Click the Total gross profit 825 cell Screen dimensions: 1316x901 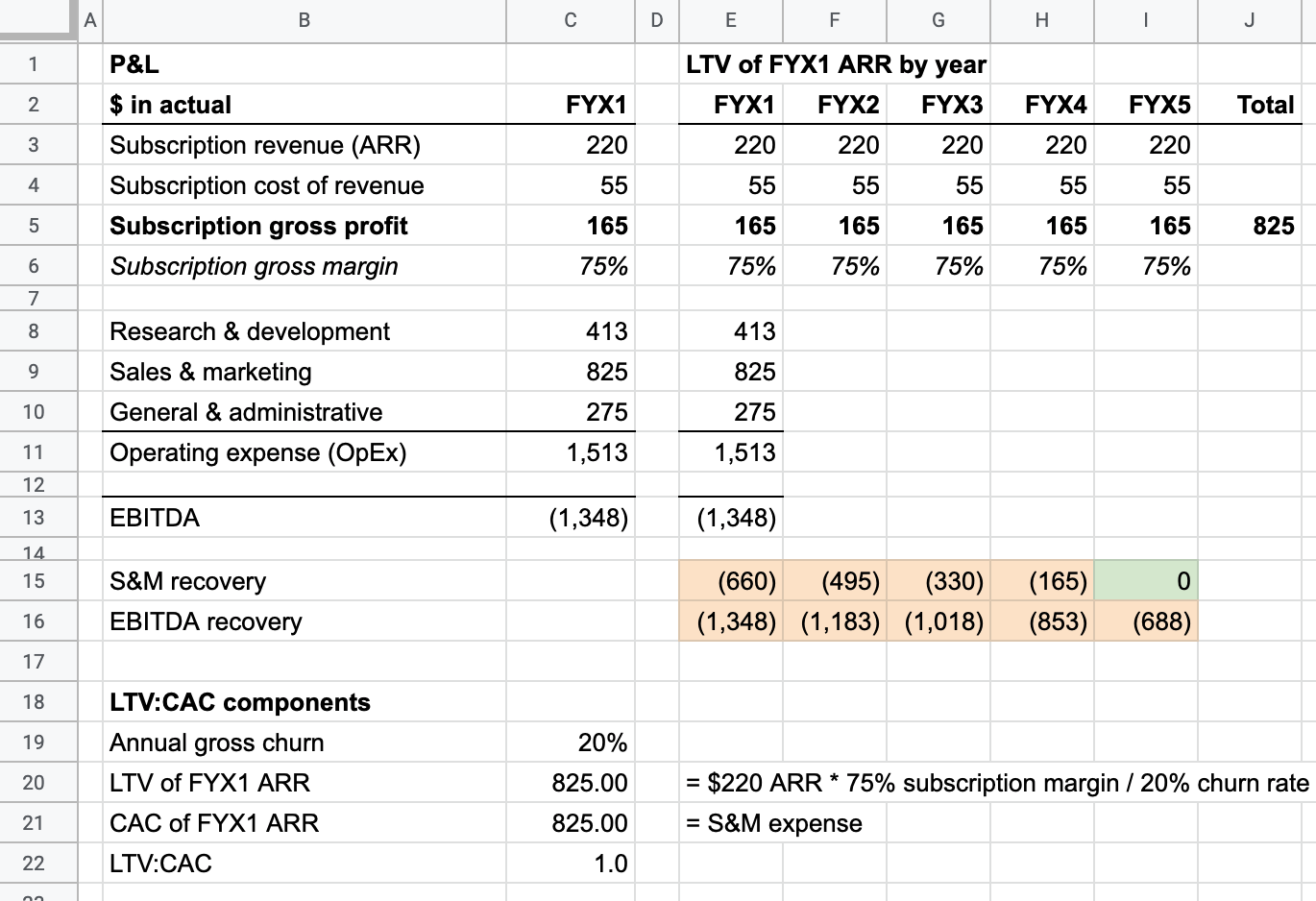(1249, 226)
